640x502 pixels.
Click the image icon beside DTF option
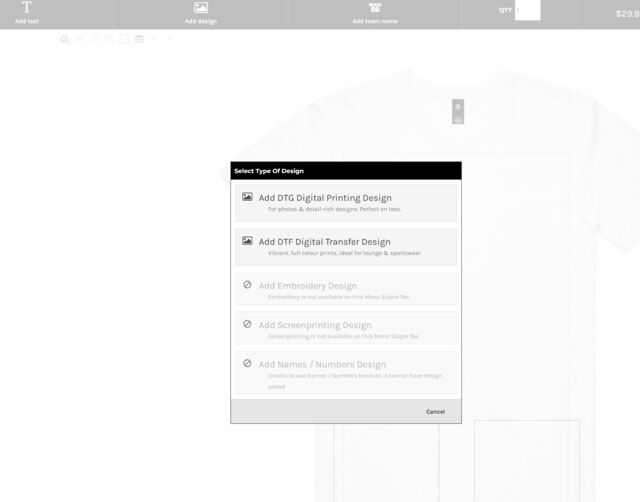[x=247, y=241]
